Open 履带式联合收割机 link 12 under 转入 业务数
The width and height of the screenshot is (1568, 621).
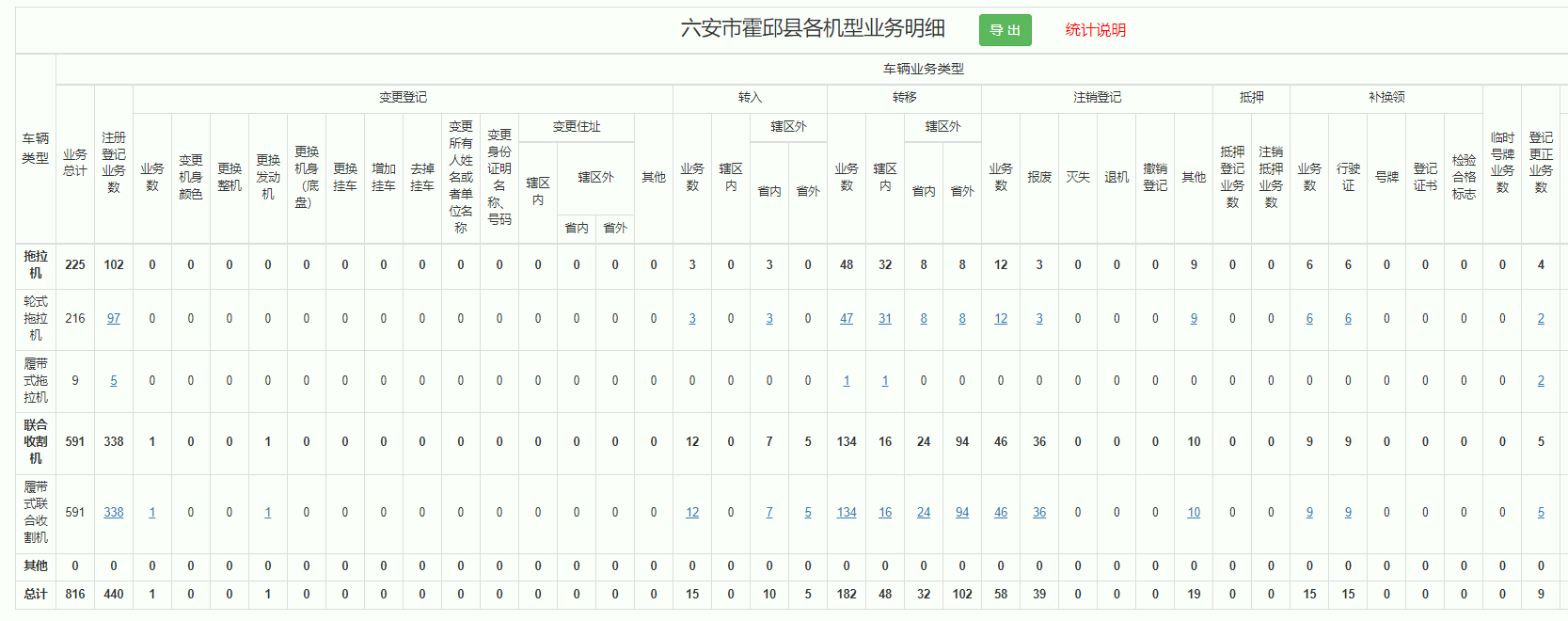pyautogui.click(x=692, y=513)
